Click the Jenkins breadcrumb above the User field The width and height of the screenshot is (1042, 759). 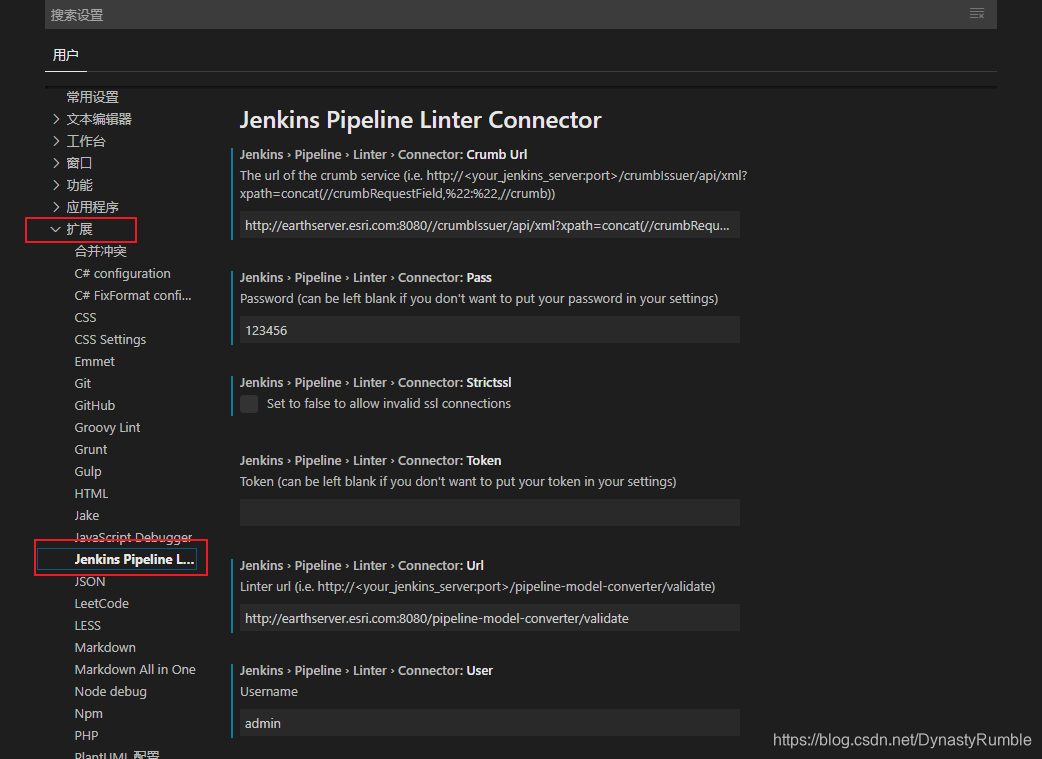point(261,670)
